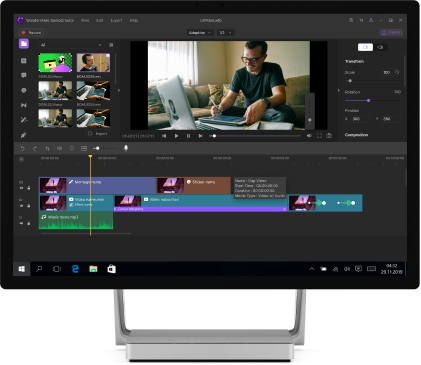Click the vertical volume slider over preview
This screenshot has width=421, height=365.
click(310, 111)
